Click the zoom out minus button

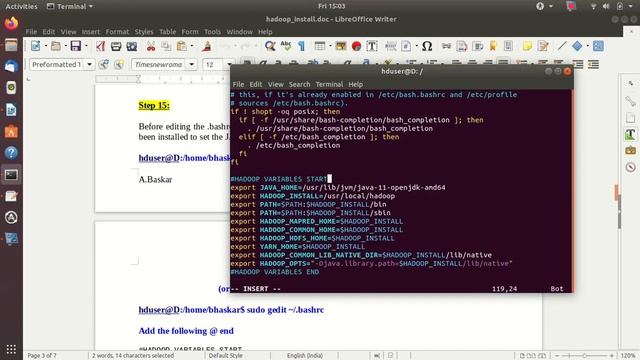[557, 356]
